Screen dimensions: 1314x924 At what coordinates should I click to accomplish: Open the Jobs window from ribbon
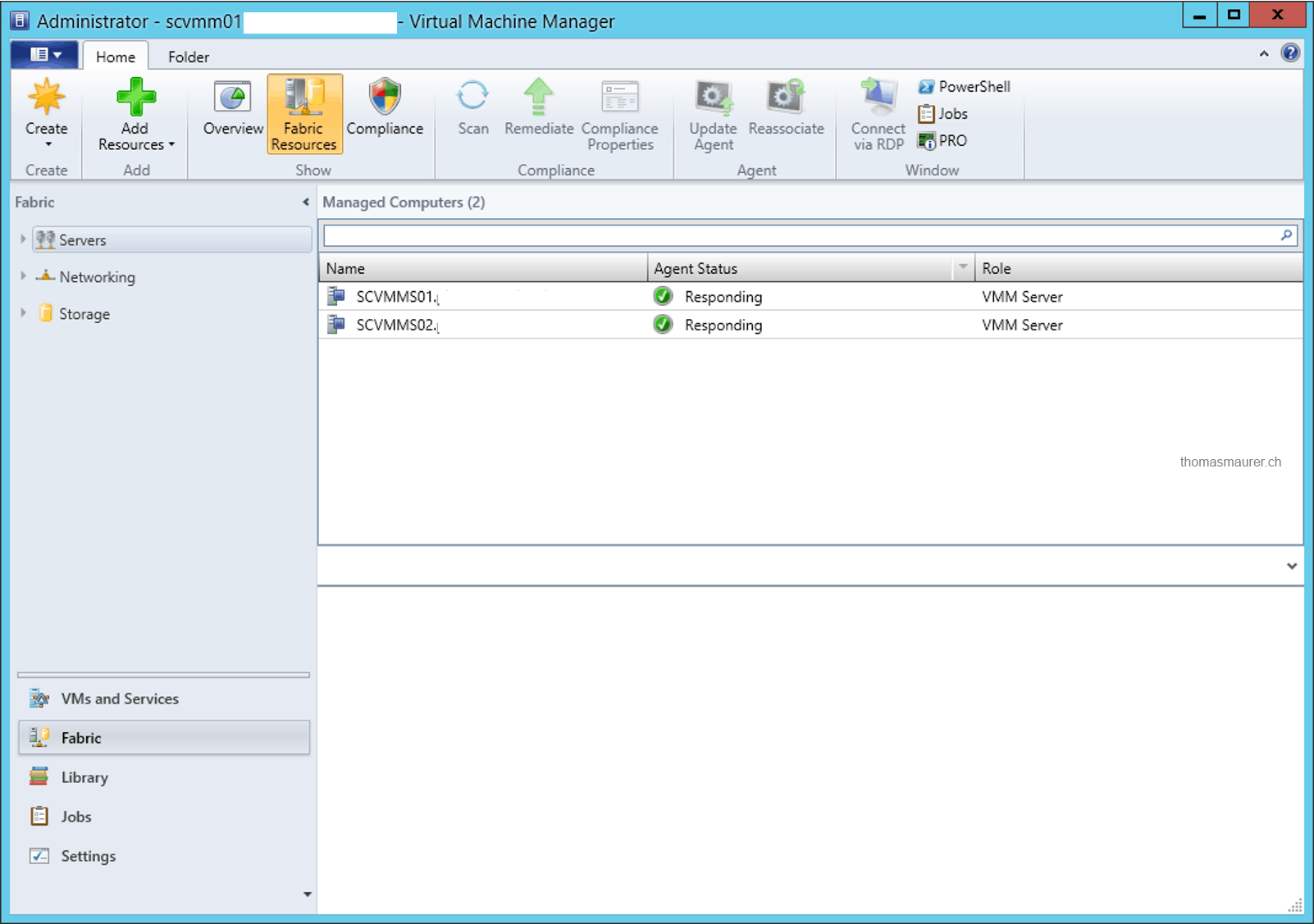click(x=943, y=113)
